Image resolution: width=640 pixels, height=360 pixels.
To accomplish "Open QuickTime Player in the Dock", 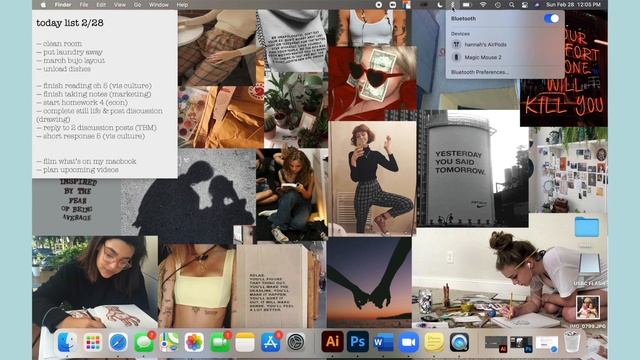I will (459, 342).
